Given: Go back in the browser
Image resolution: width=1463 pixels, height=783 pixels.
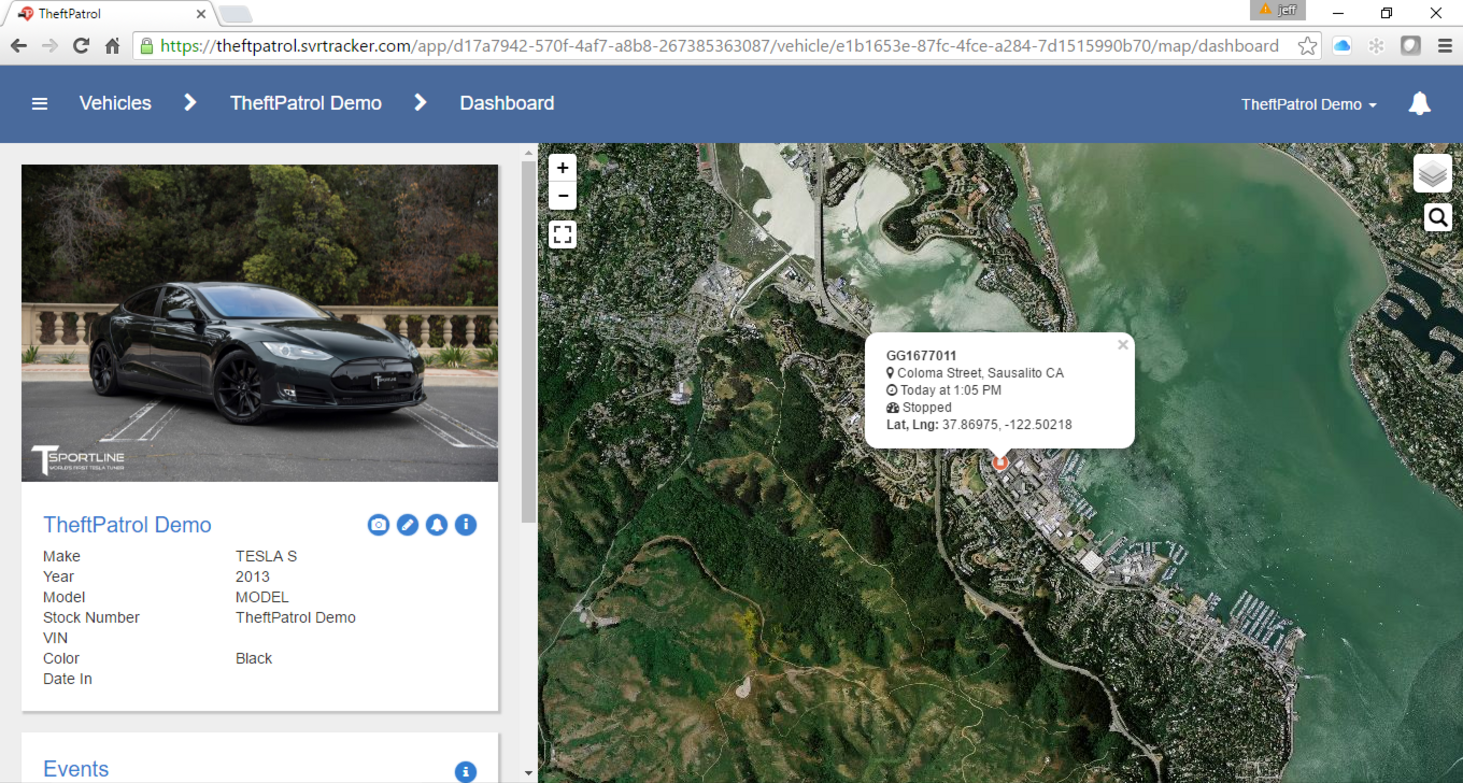Looking at the screenshot, I should click(18, 46).
